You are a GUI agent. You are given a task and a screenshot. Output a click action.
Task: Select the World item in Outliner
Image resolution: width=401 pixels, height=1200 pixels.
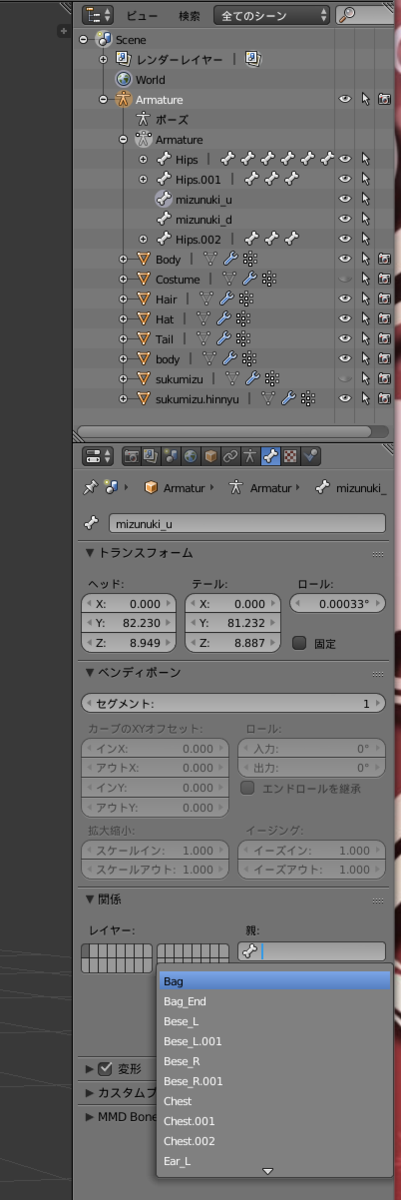pyautogui.click(x=151, y=80)
